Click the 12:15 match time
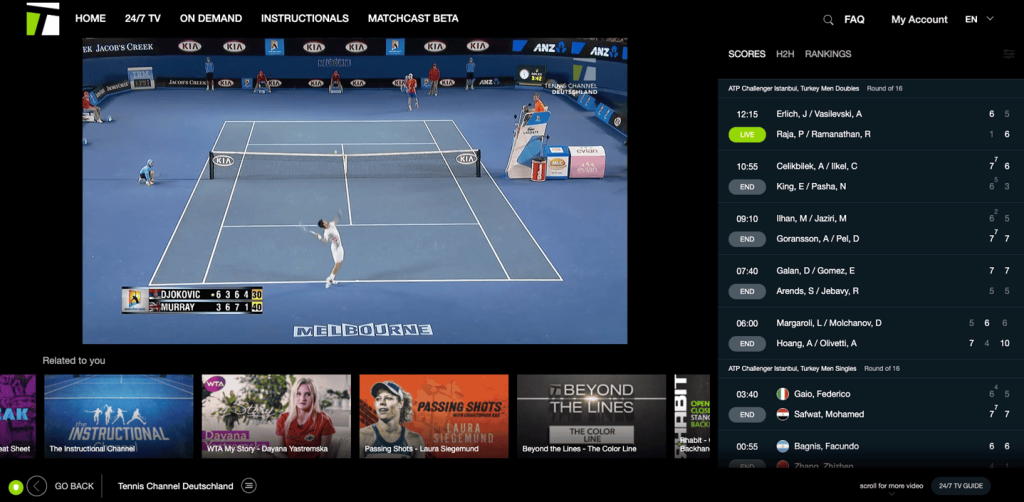This screenshot has height=502, width=1024. 747,114
